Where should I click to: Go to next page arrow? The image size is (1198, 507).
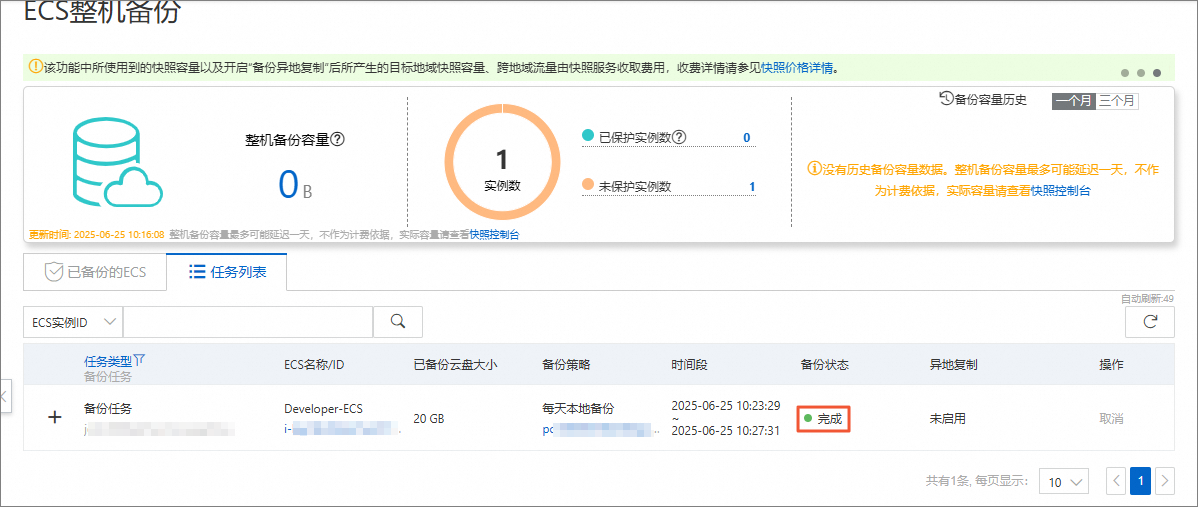point(1164,481)
